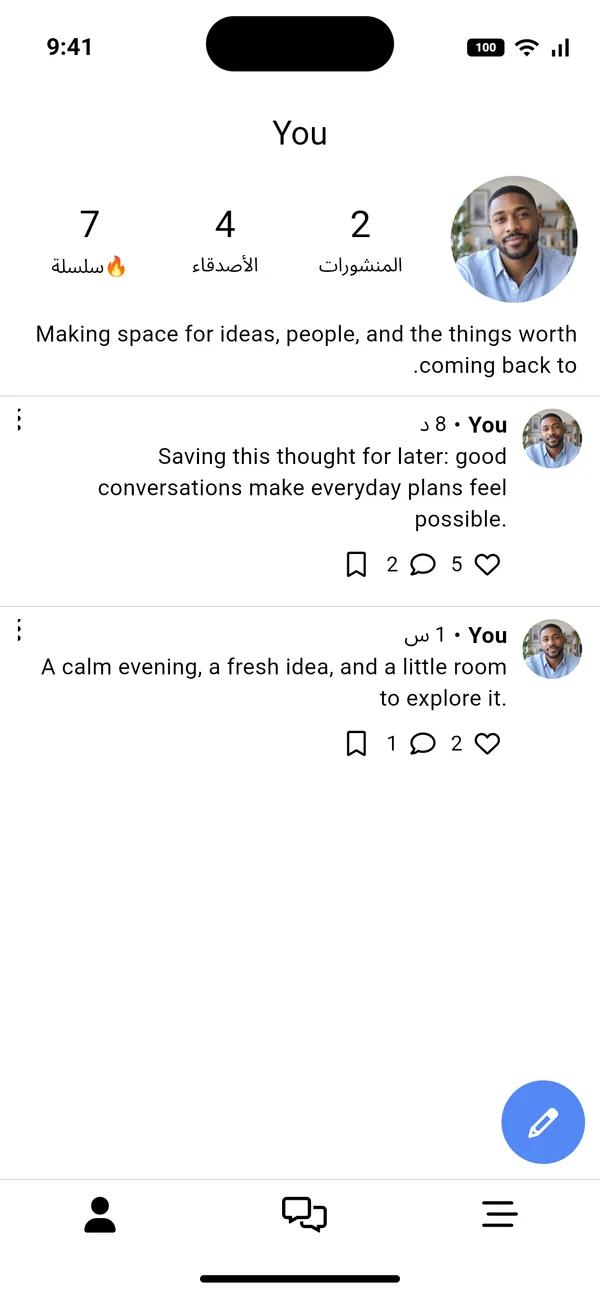
Task: Open comments on the "Saving this thought" post
Action: [x=423, y=565]
